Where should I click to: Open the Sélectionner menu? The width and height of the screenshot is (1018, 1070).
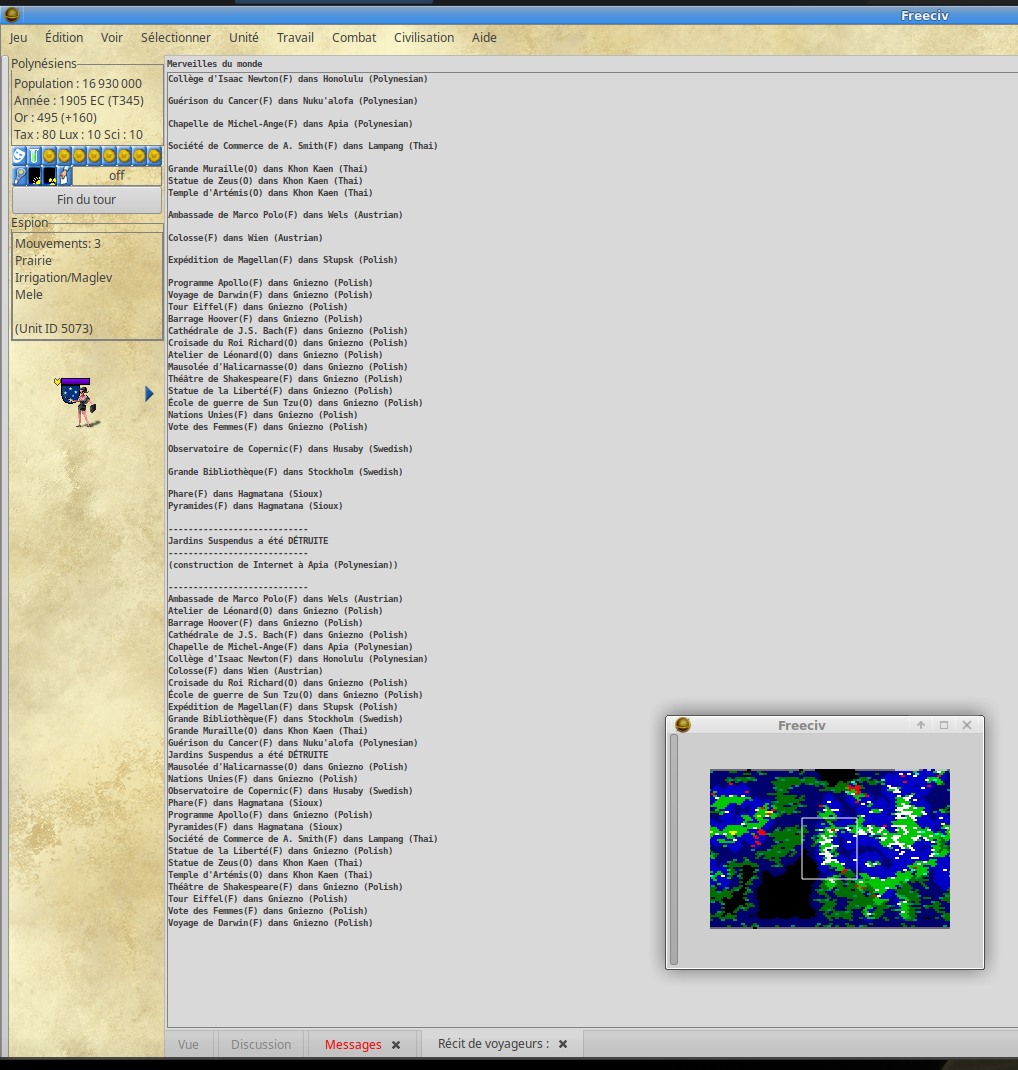pyautogui.click(x=176, y=37)
